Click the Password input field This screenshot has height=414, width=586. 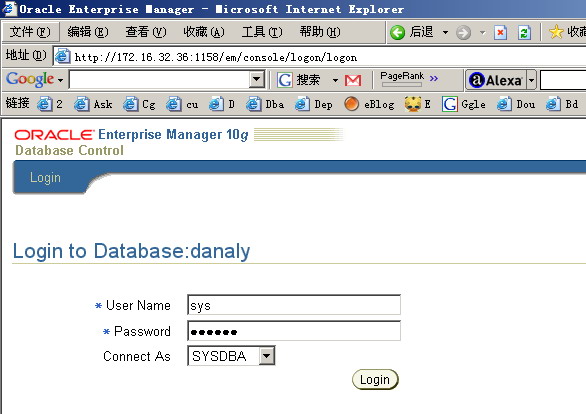pyautogui.click(x=294, y=331)
